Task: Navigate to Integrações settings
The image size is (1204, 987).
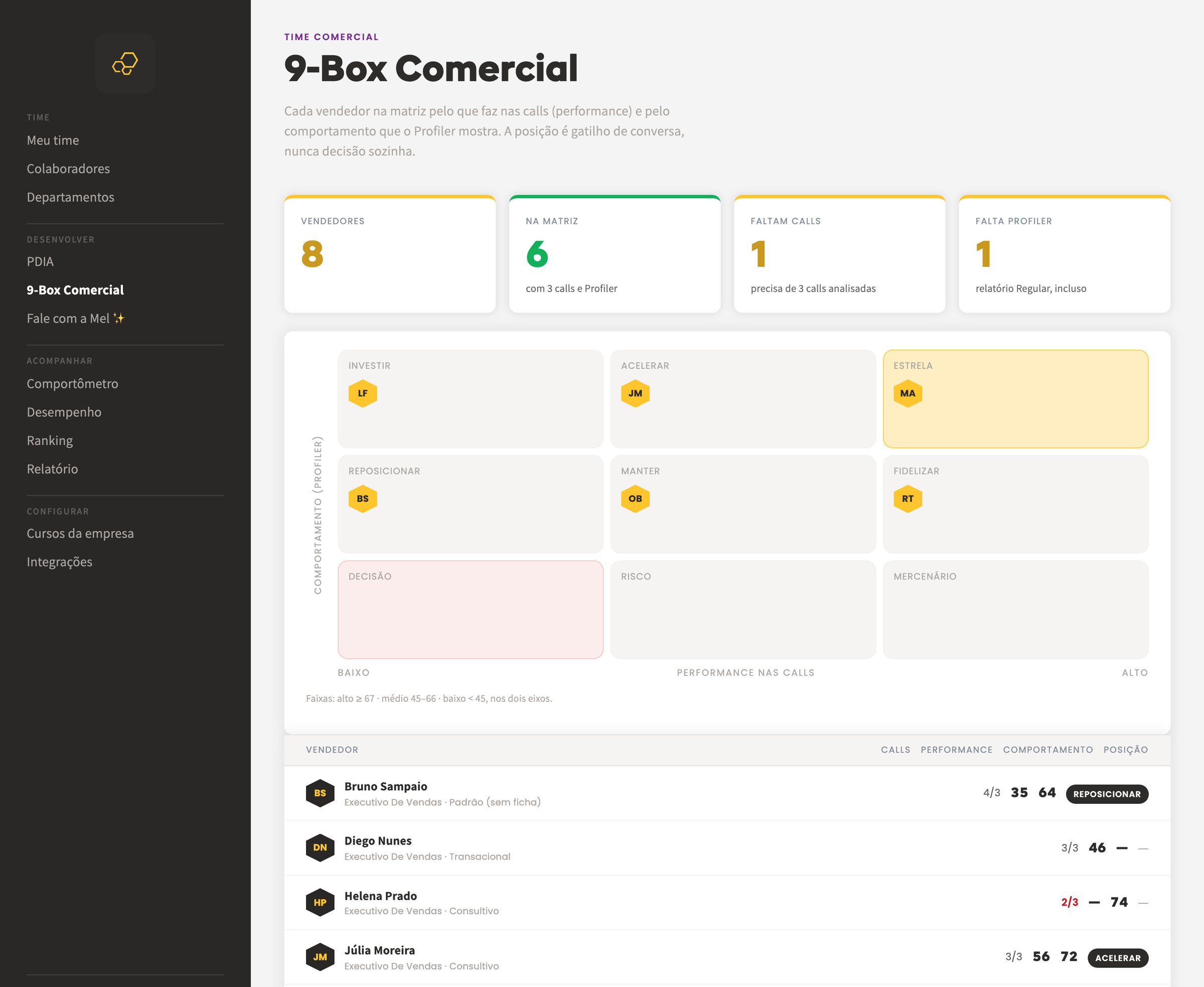Action: [59, 561]
